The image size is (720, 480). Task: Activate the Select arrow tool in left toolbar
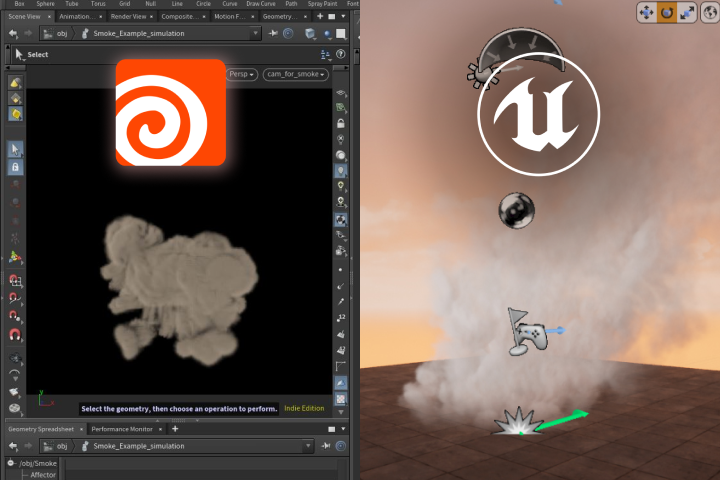(x=15, y=149)
